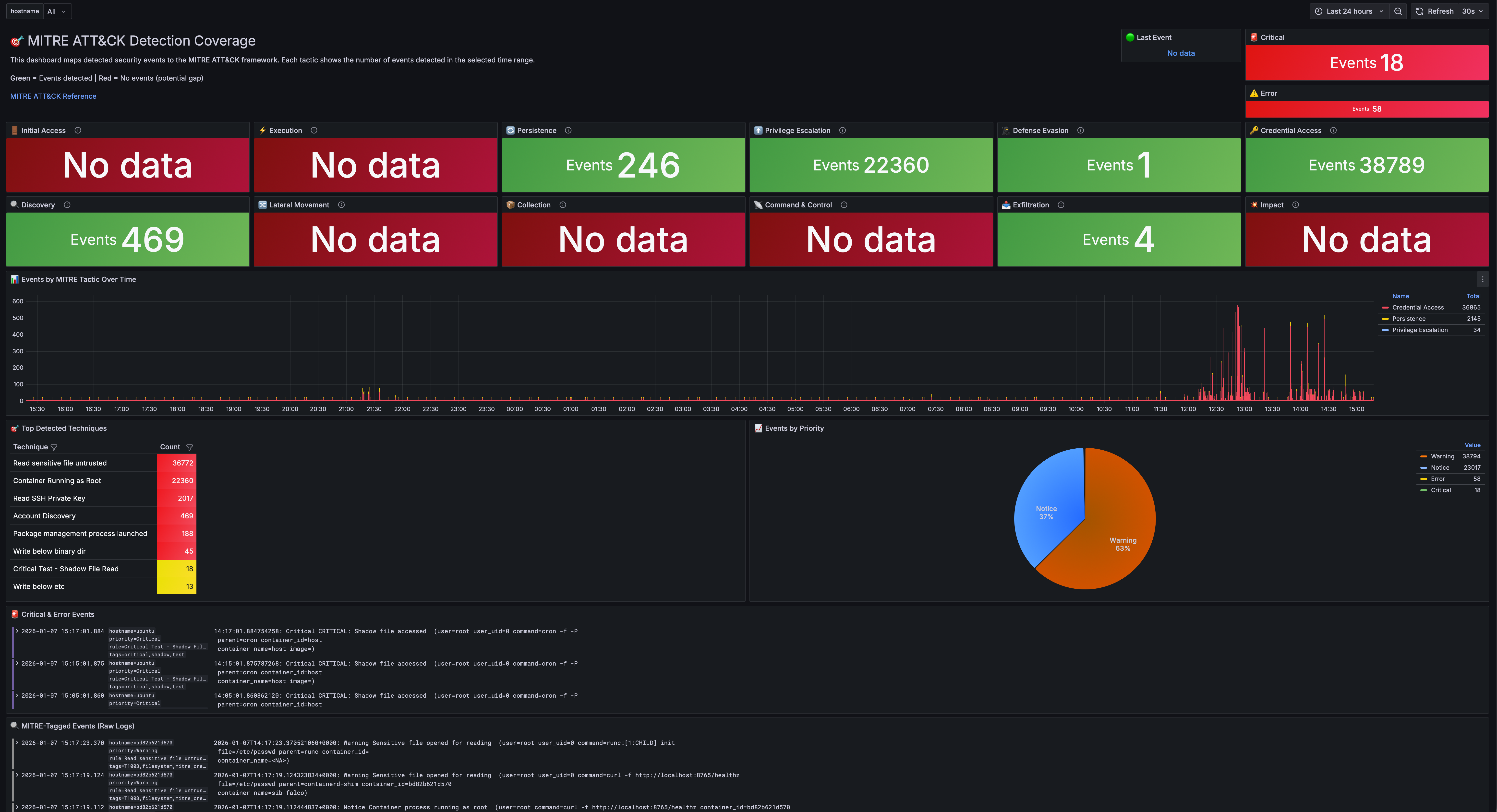This screenshot has height=812, width=1497.
Task: Click the zoom-out magnifier icon in top bar
Action: click(1398, 11)
